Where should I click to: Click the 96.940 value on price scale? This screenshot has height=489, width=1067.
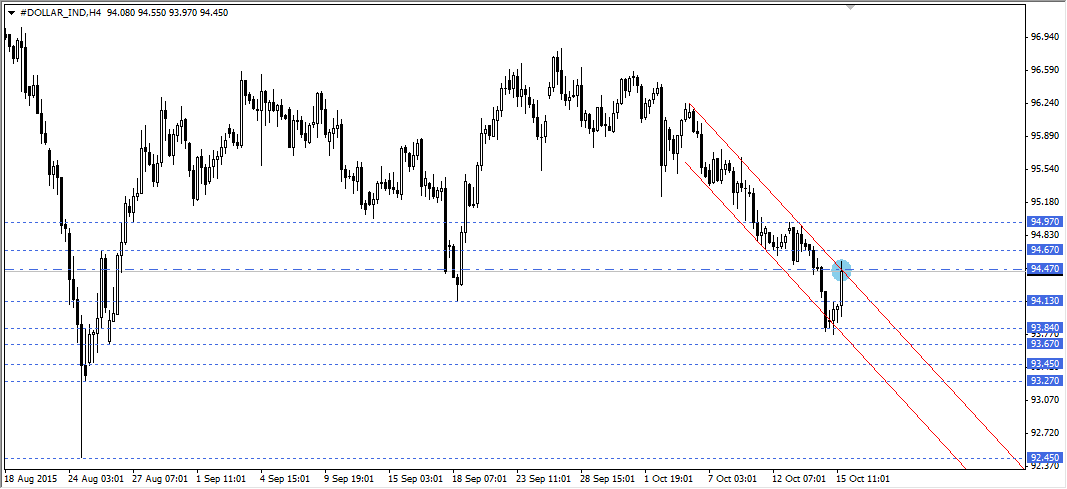click(x=1044, y=37)
